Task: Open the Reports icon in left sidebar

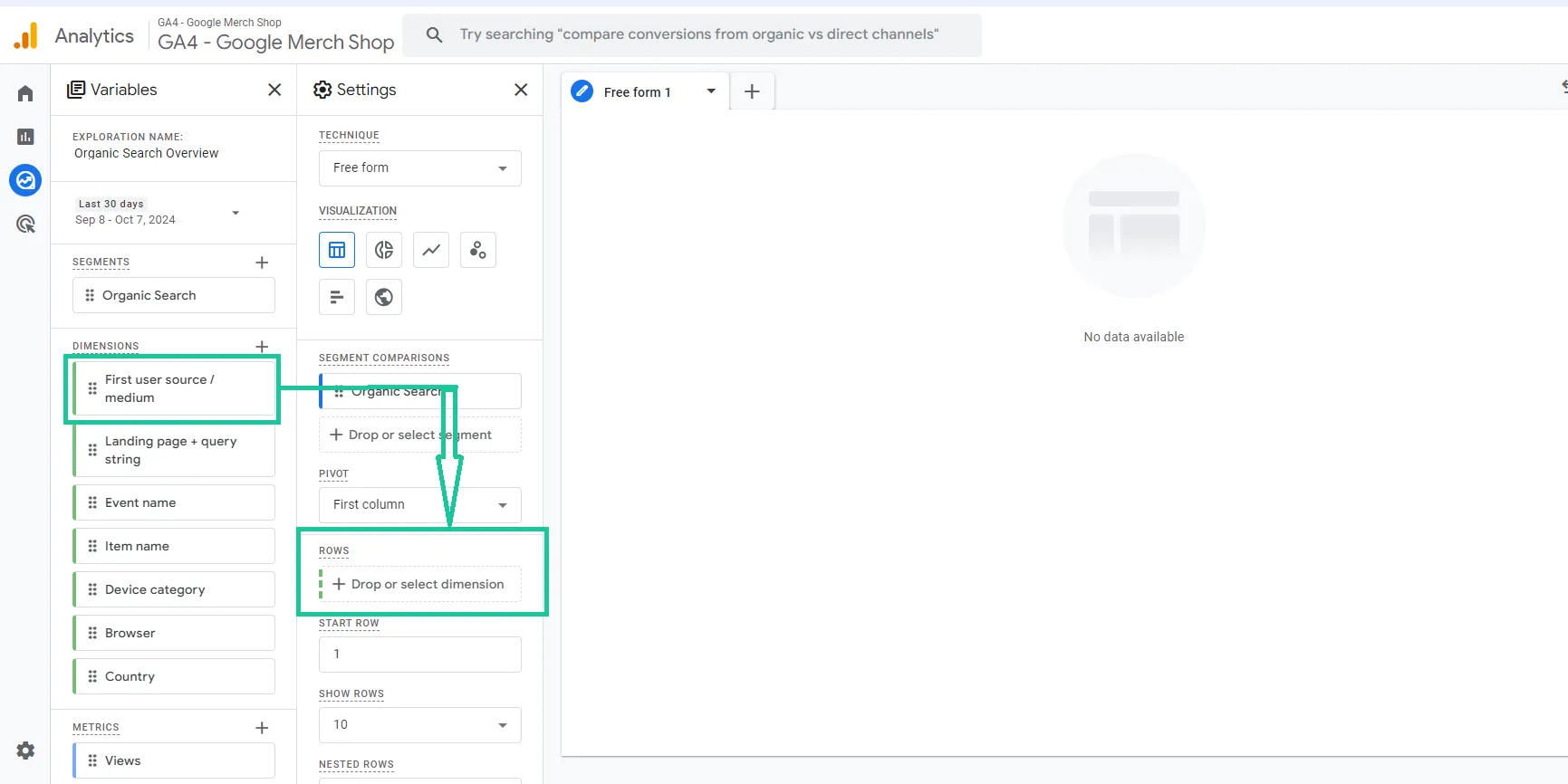Action: 25,137
